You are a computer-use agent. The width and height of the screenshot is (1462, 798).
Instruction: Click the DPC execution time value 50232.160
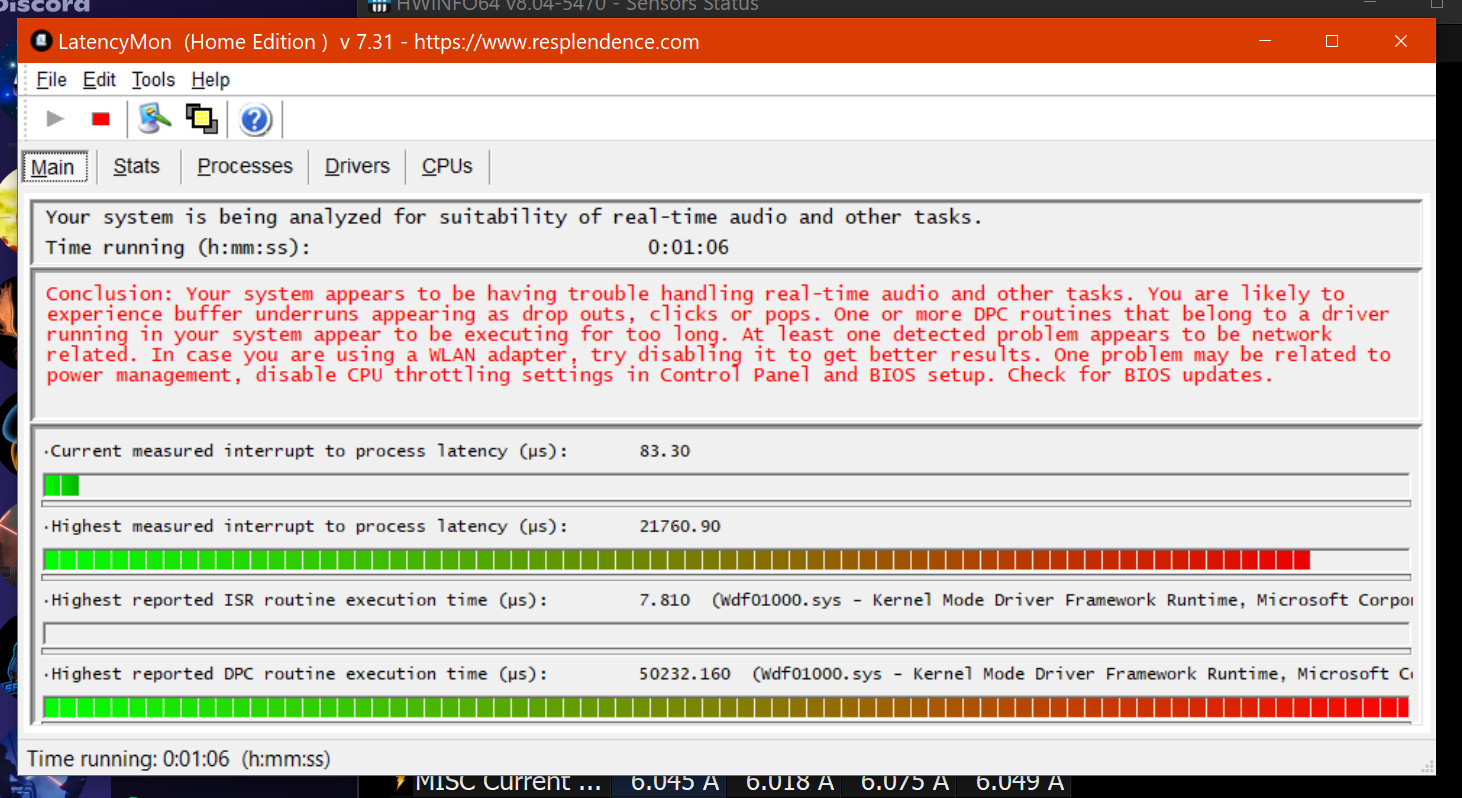[685, 674]
